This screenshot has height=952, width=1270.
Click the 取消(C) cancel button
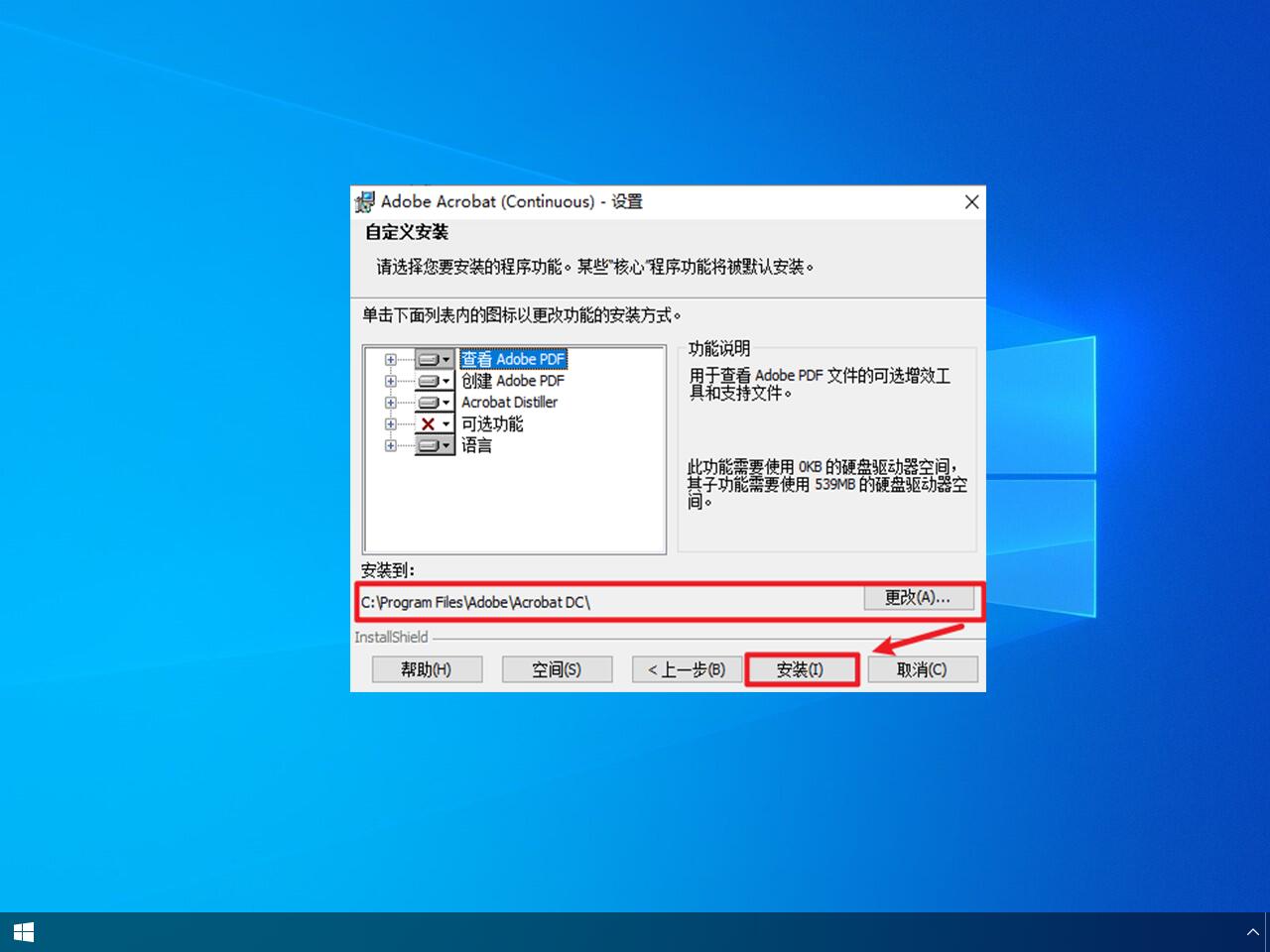click(922, 669)
